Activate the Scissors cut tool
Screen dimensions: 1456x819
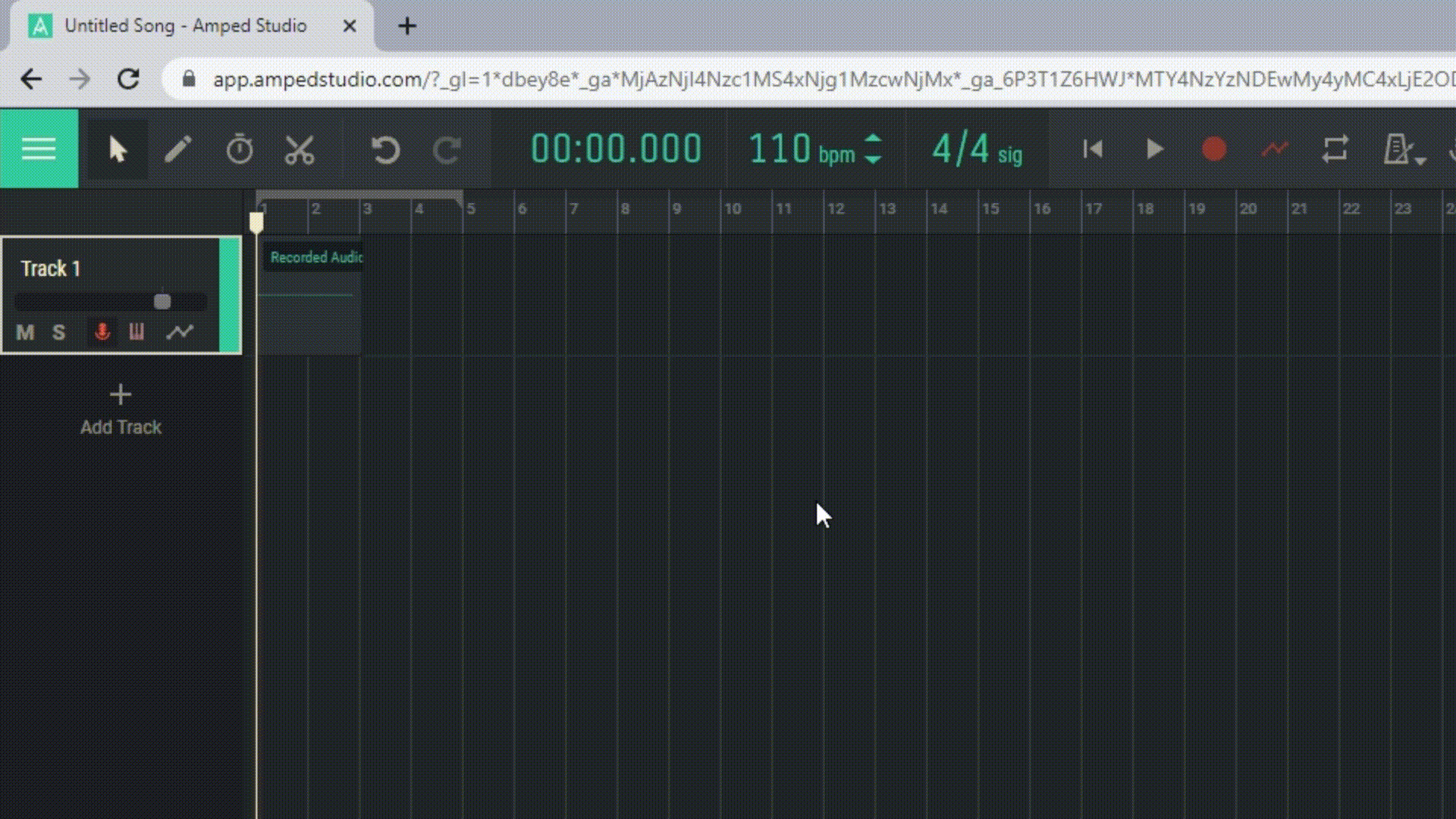pos(300,149)
